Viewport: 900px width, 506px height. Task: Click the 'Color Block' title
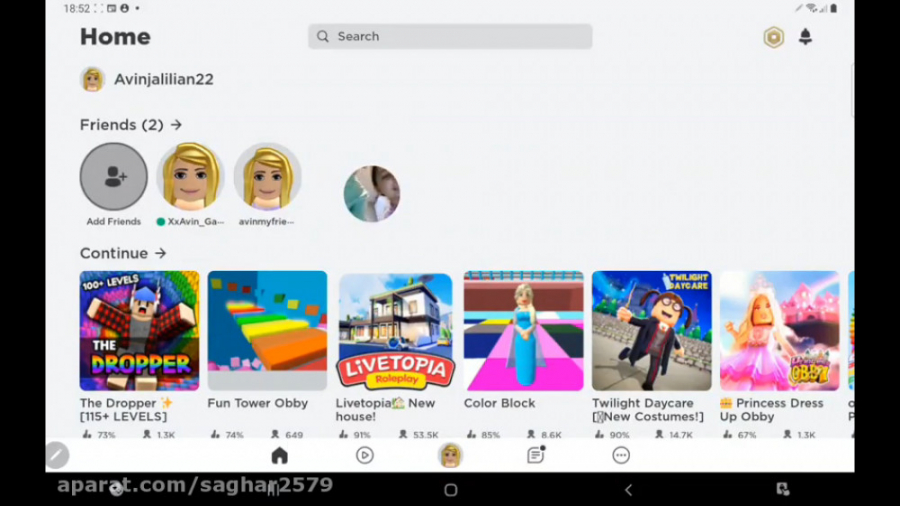point(499,403)
